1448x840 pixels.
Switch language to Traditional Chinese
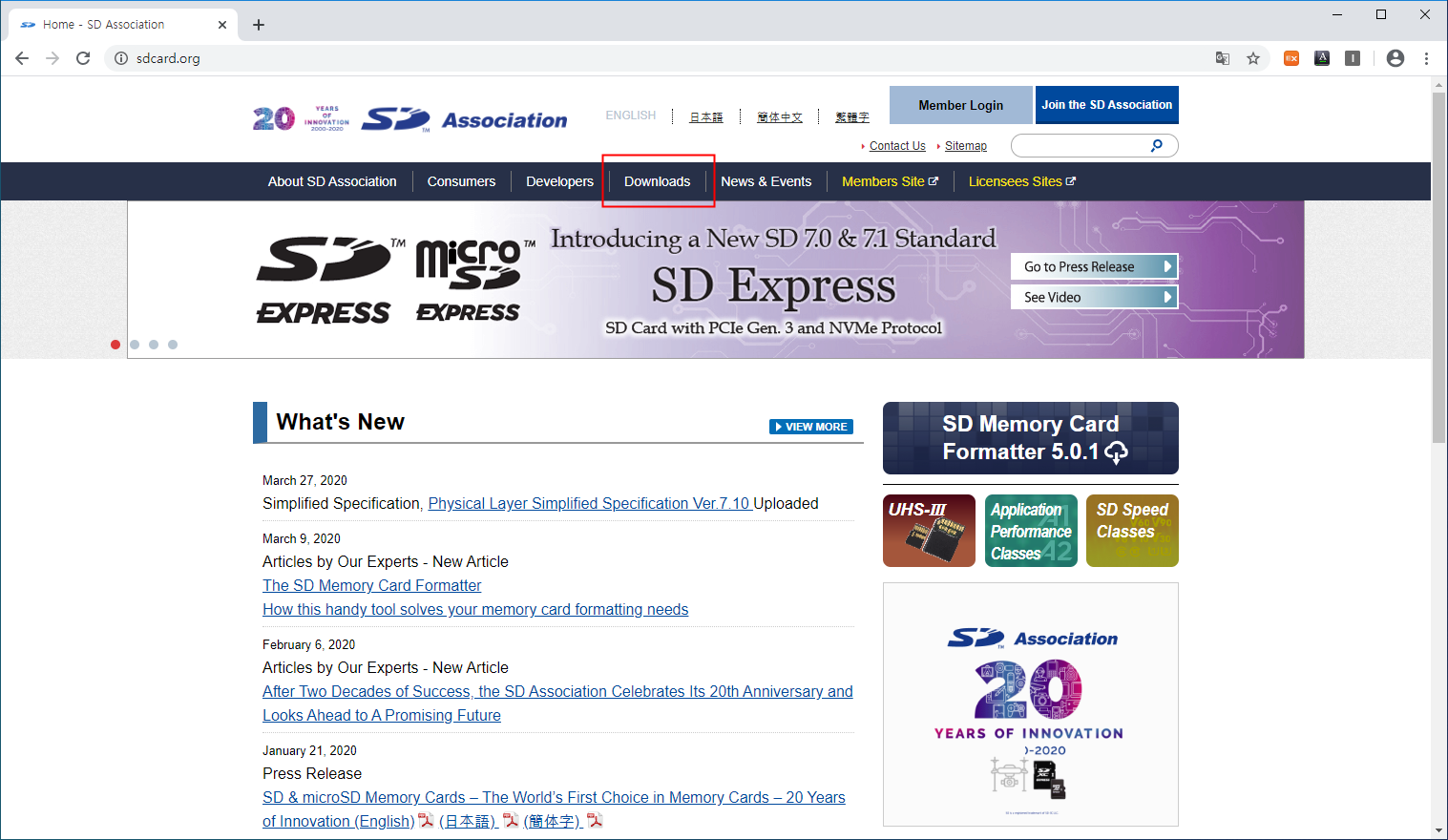coord(851,116)
